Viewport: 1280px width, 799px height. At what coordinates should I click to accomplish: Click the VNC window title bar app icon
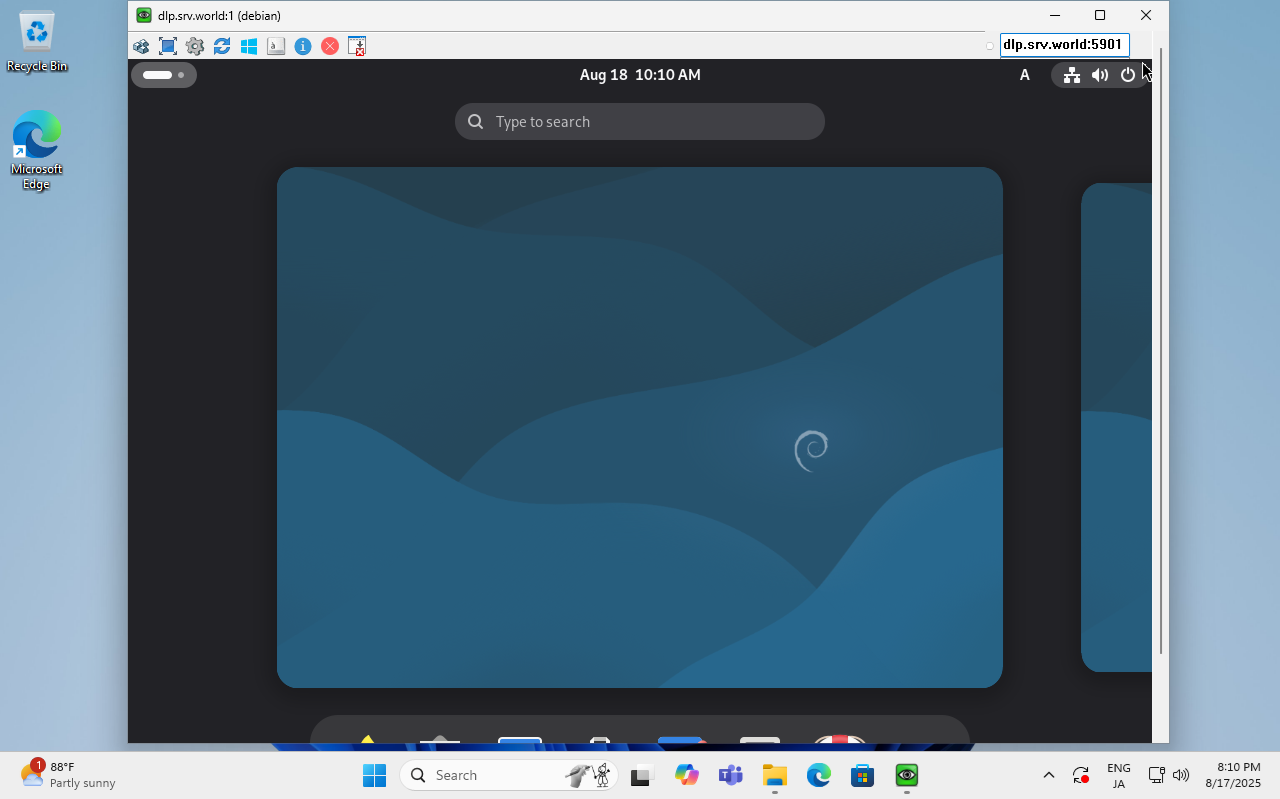coord(144,15)
